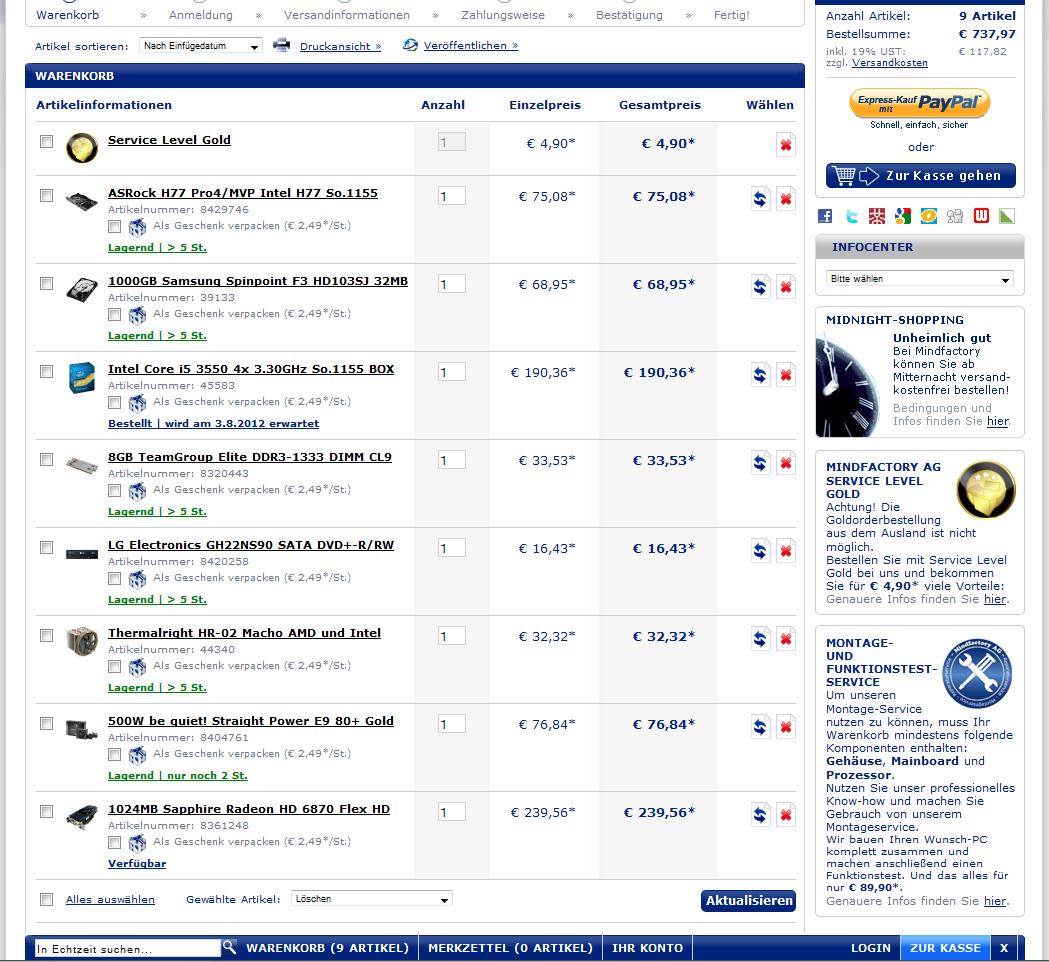Screen dimensions: 1049x962
Task: Open the Veröffentlichen link
Action: tap(471, 45)
